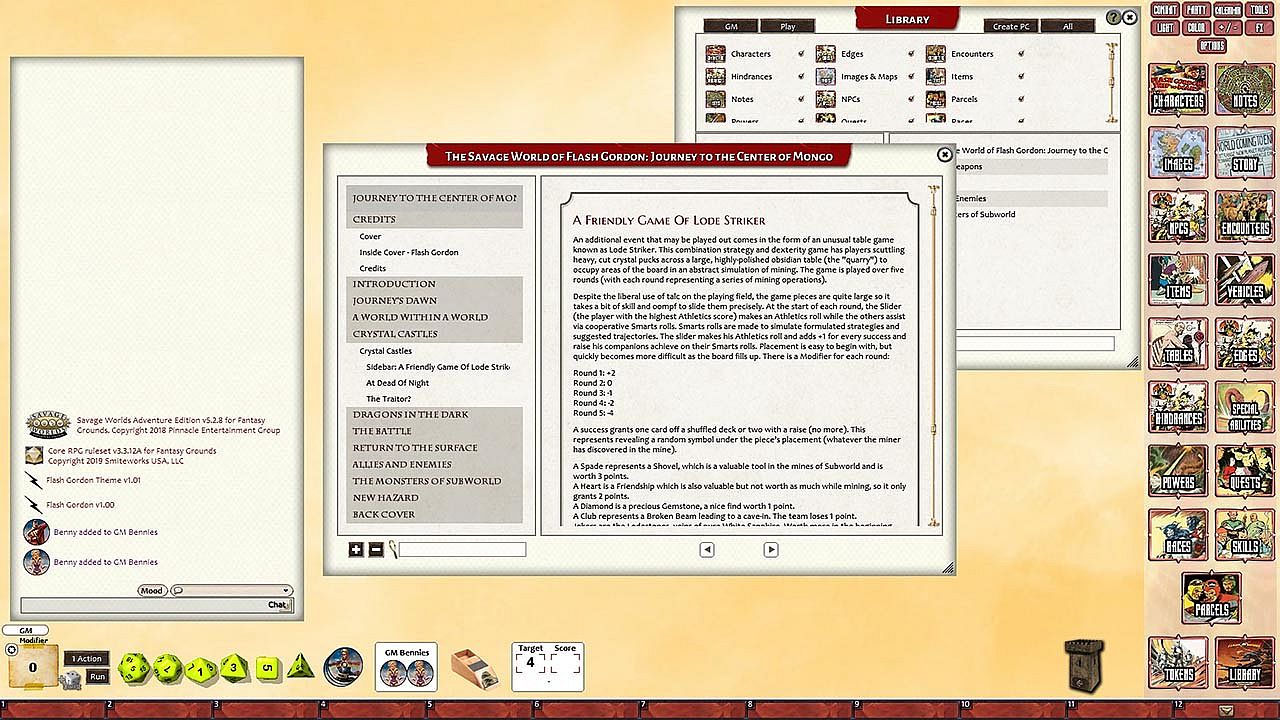
Task: Open the chat mode dropdown beside Mood
Action: pos(231,591)
